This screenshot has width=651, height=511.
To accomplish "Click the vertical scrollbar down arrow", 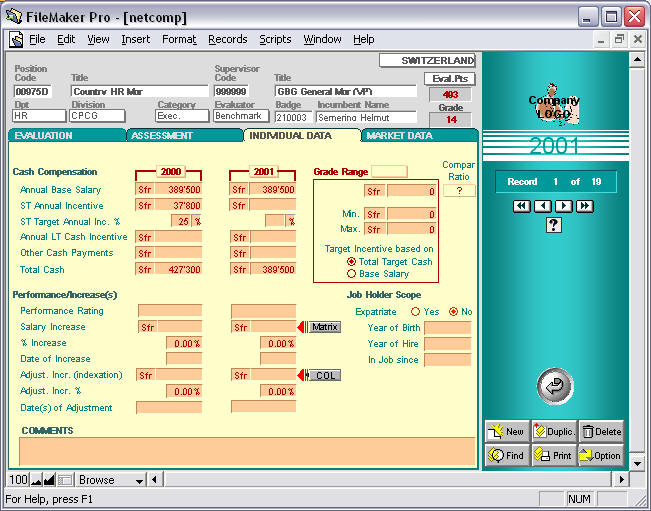I will click(x=638, y=462).
